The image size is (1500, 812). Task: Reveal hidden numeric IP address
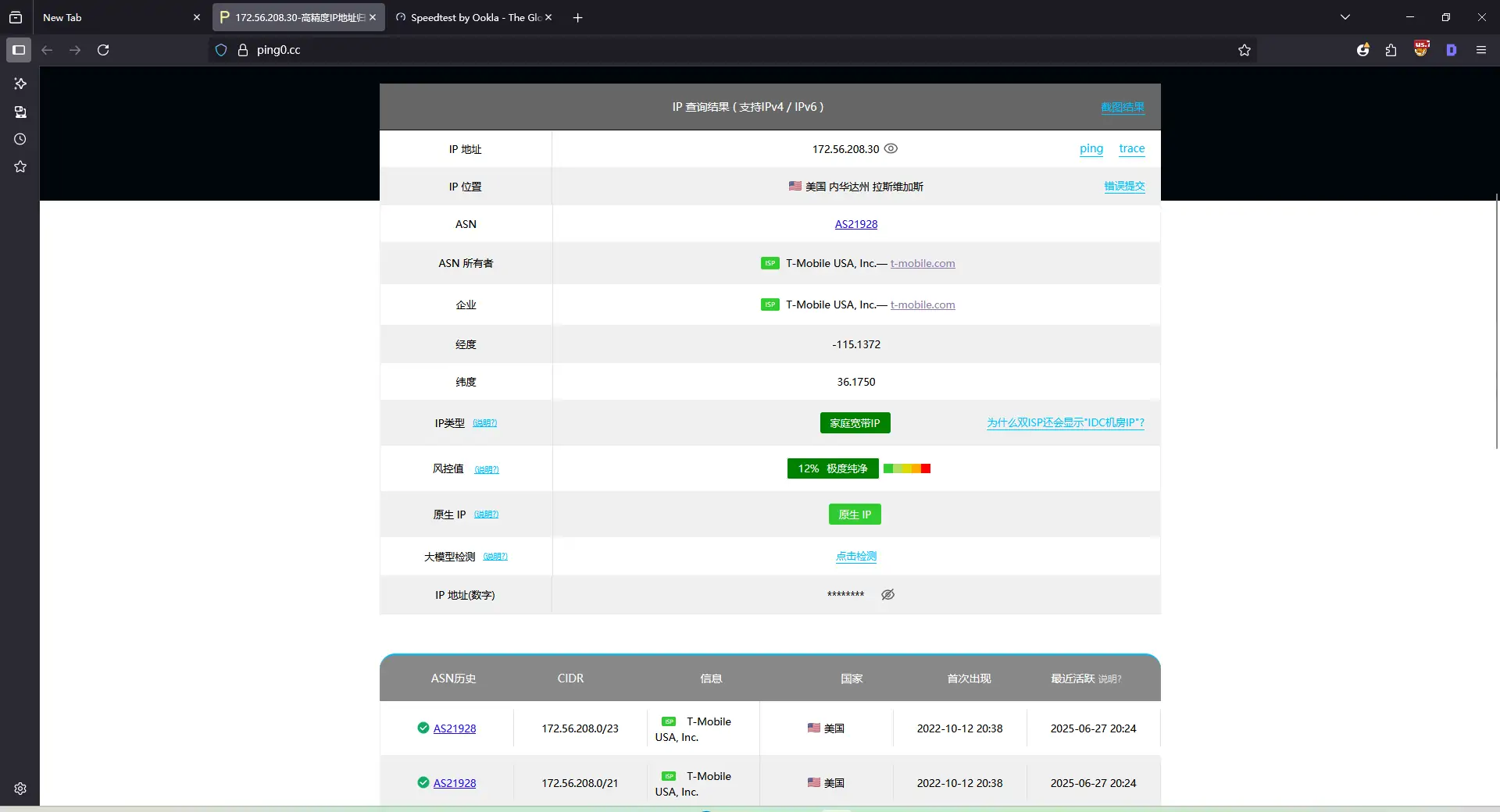tap(888, 595)
